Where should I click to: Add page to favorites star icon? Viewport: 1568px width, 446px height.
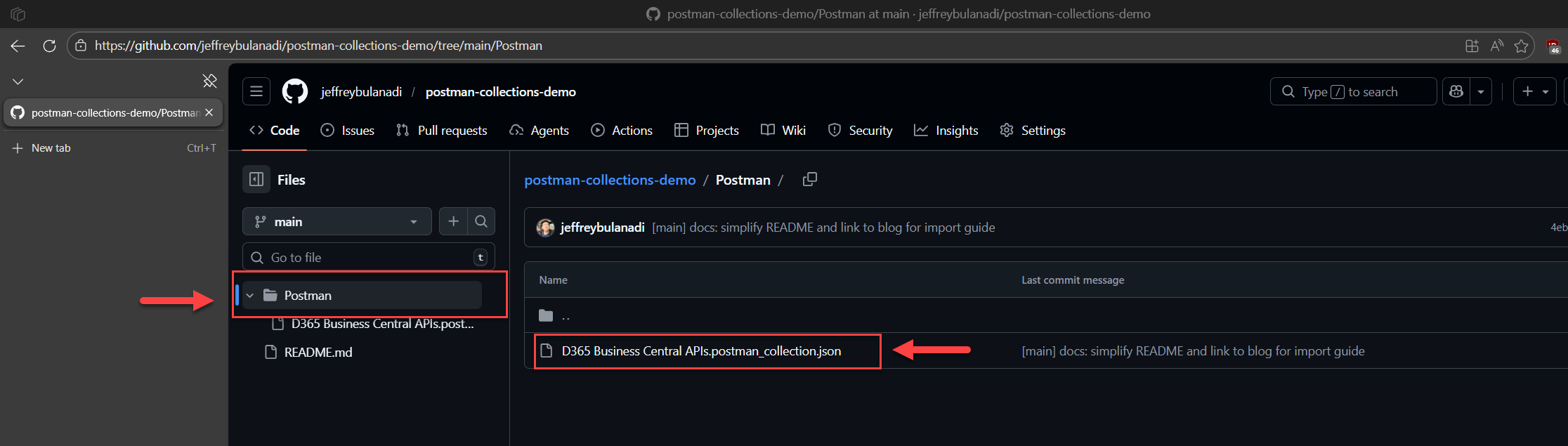click(1522, 46)
